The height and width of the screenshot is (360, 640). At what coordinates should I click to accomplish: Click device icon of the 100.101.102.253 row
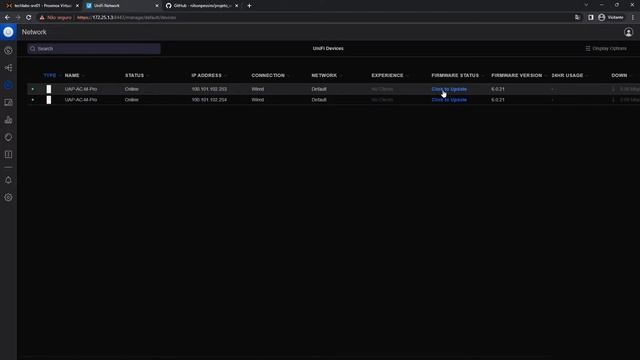click(49, 89)
